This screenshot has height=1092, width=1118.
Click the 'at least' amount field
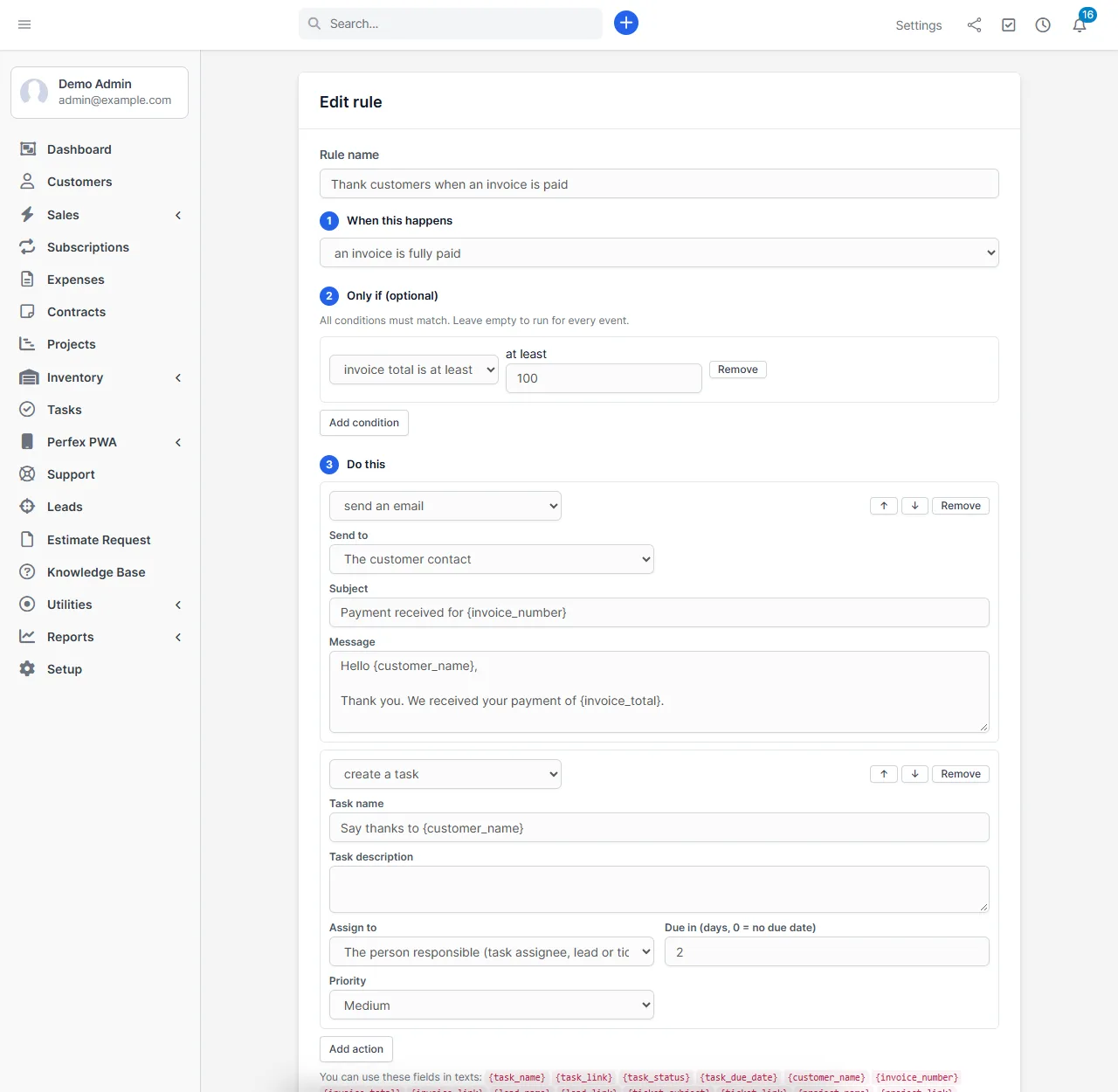tap(604, 378)
